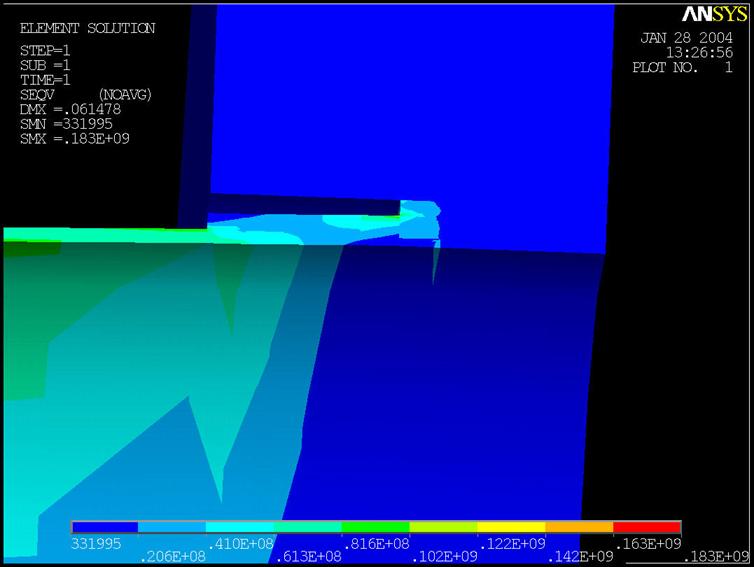Click the dark blue legend swatch

[105, 527]
